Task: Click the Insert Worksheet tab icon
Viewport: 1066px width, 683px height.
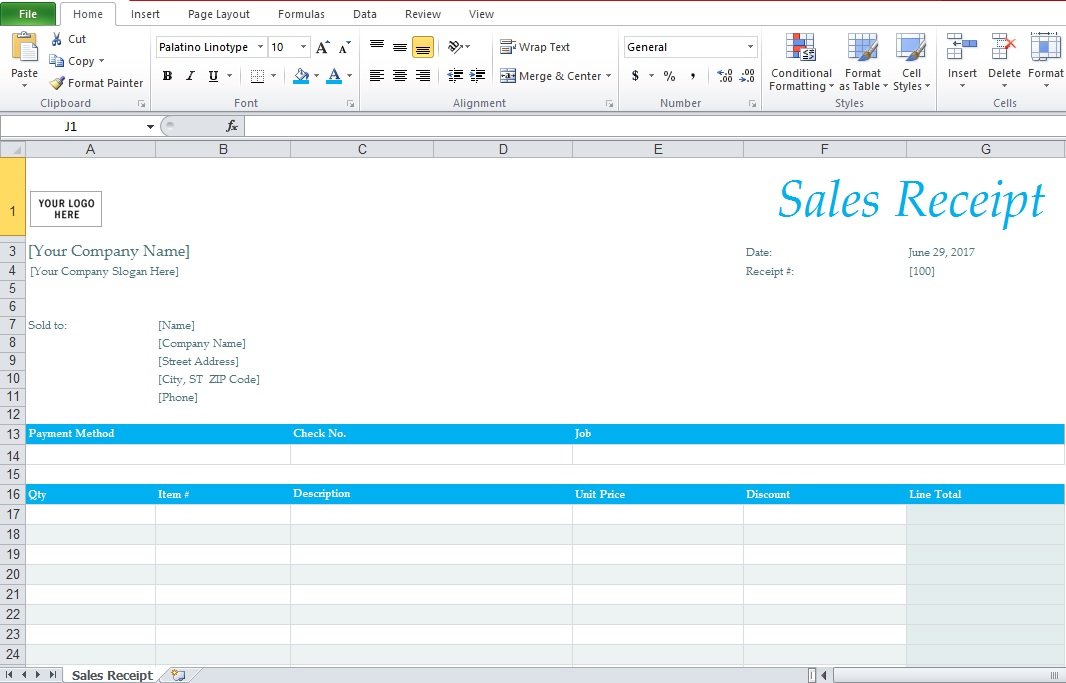Action: 178,675
